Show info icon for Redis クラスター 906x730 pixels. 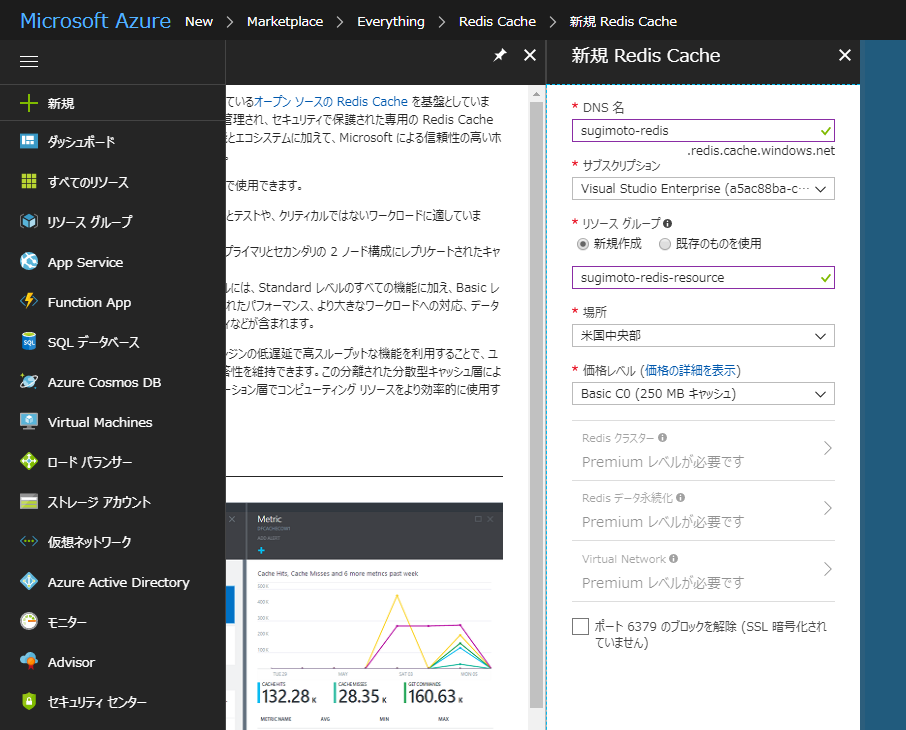(662, 438)
